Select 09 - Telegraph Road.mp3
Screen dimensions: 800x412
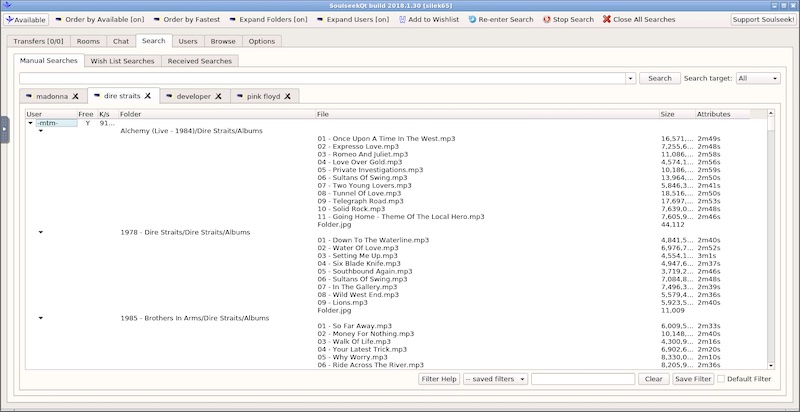(358, 201)
